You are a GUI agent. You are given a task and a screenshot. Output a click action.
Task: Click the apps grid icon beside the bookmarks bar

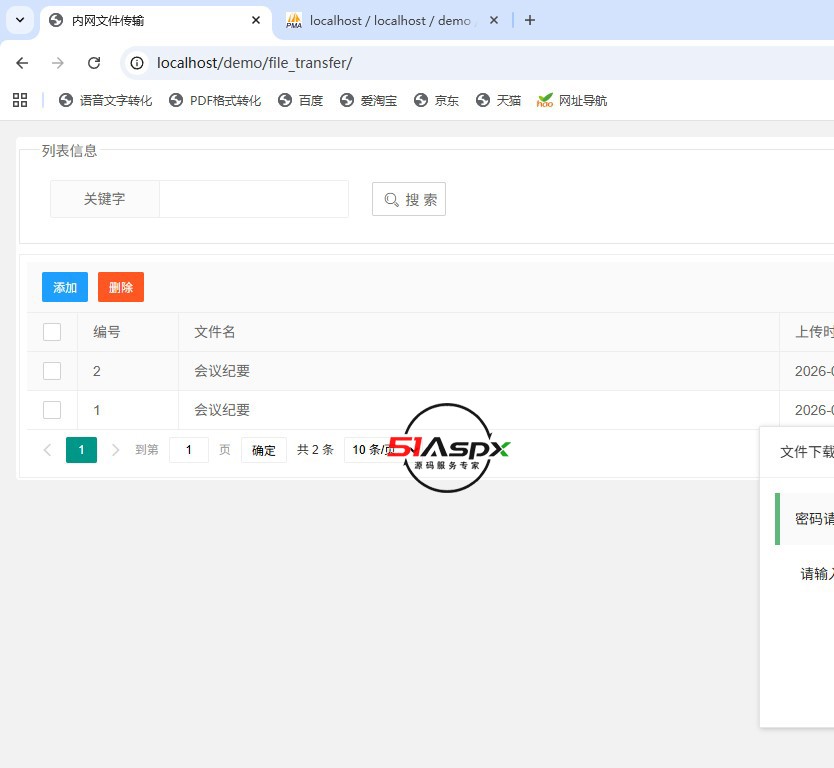[x=20, y=100]
